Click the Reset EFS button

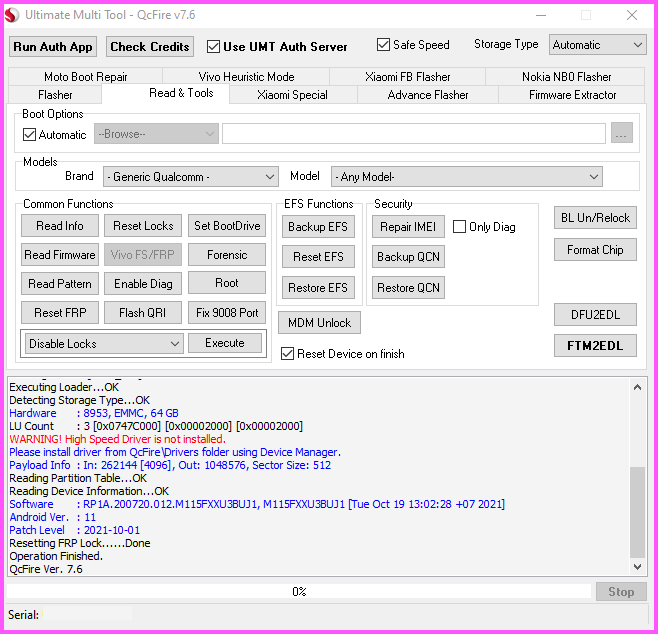tap(318, 256)
